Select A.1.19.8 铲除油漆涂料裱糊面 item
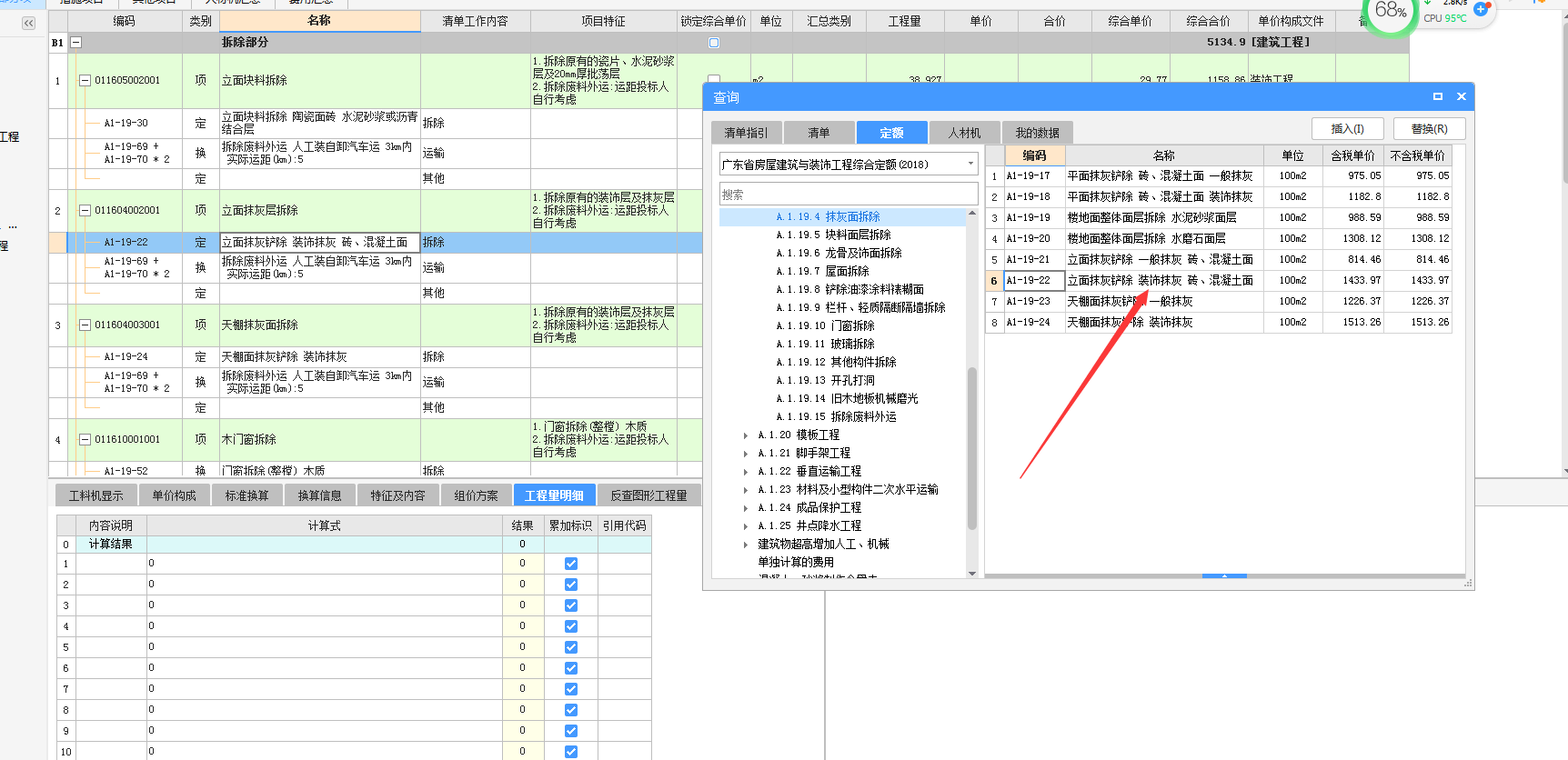1568x760 pixels. point(849,290)
